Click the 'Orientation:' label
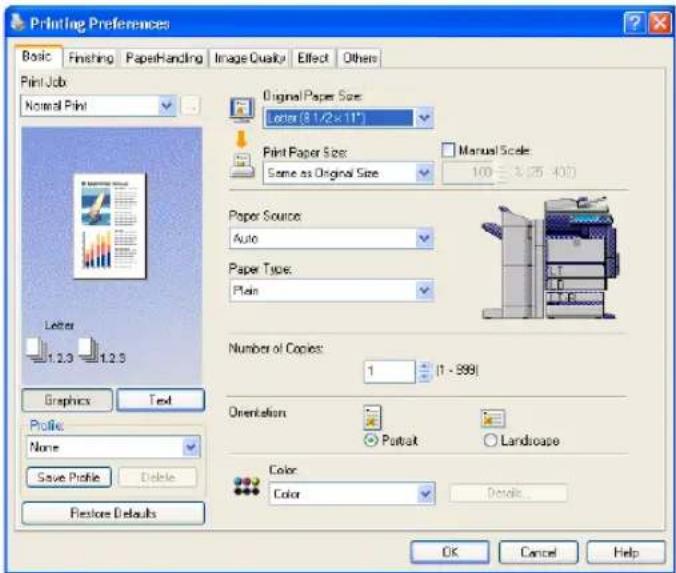This screenshot has height=573, width=676. click(x=257, y=413)
